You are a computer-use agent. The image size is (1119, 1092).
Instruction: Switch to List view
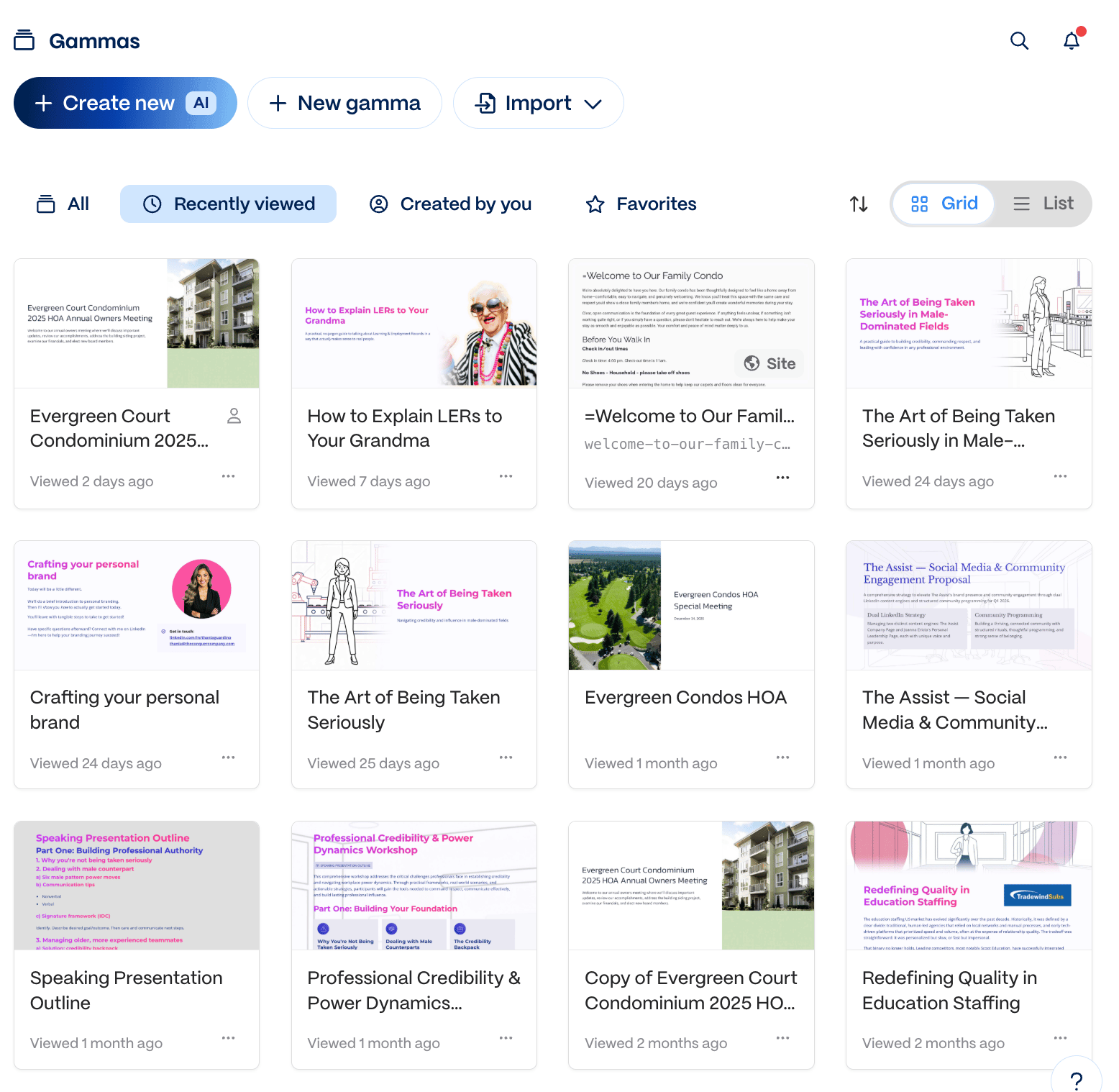1043,204
